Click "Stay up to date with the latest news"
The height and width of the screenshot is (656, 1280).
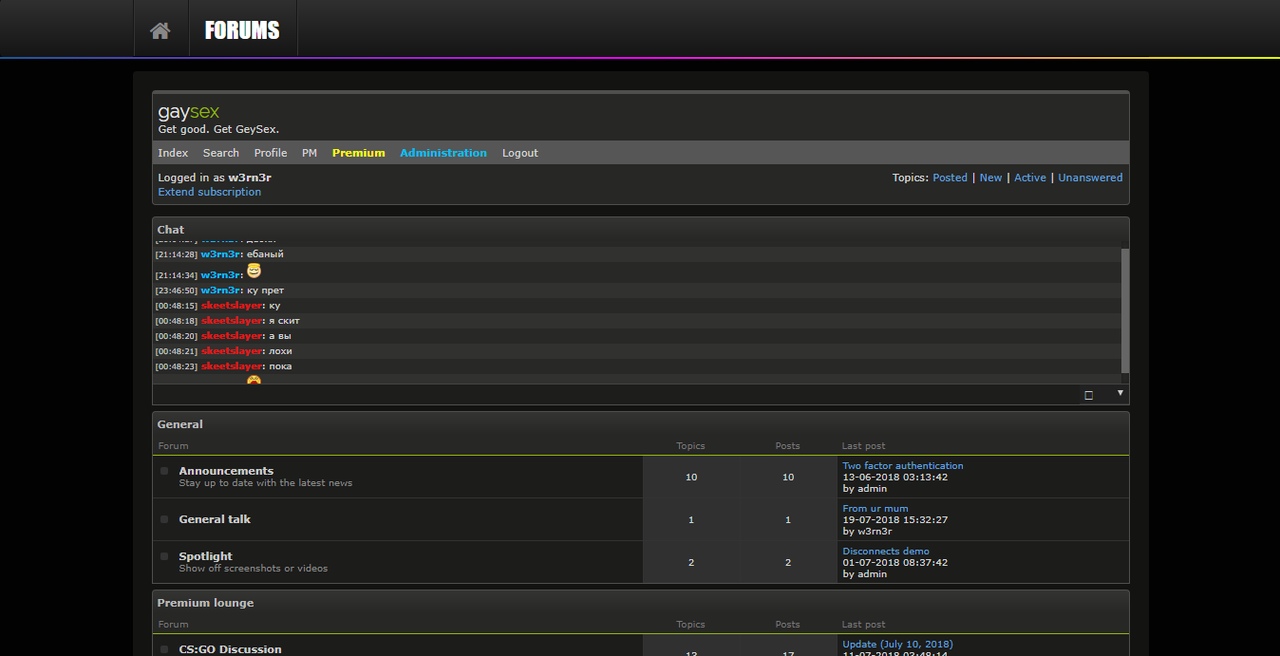point(266,483)
